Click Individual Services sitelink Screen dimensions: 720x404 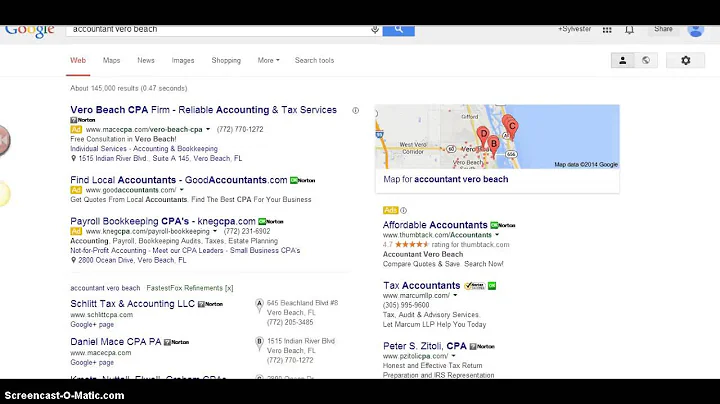98,149
